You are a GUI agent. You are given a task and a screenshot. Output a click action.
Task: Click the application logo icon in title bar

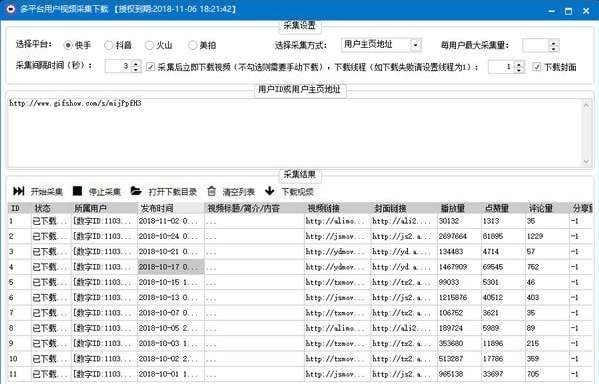(11, 8)
